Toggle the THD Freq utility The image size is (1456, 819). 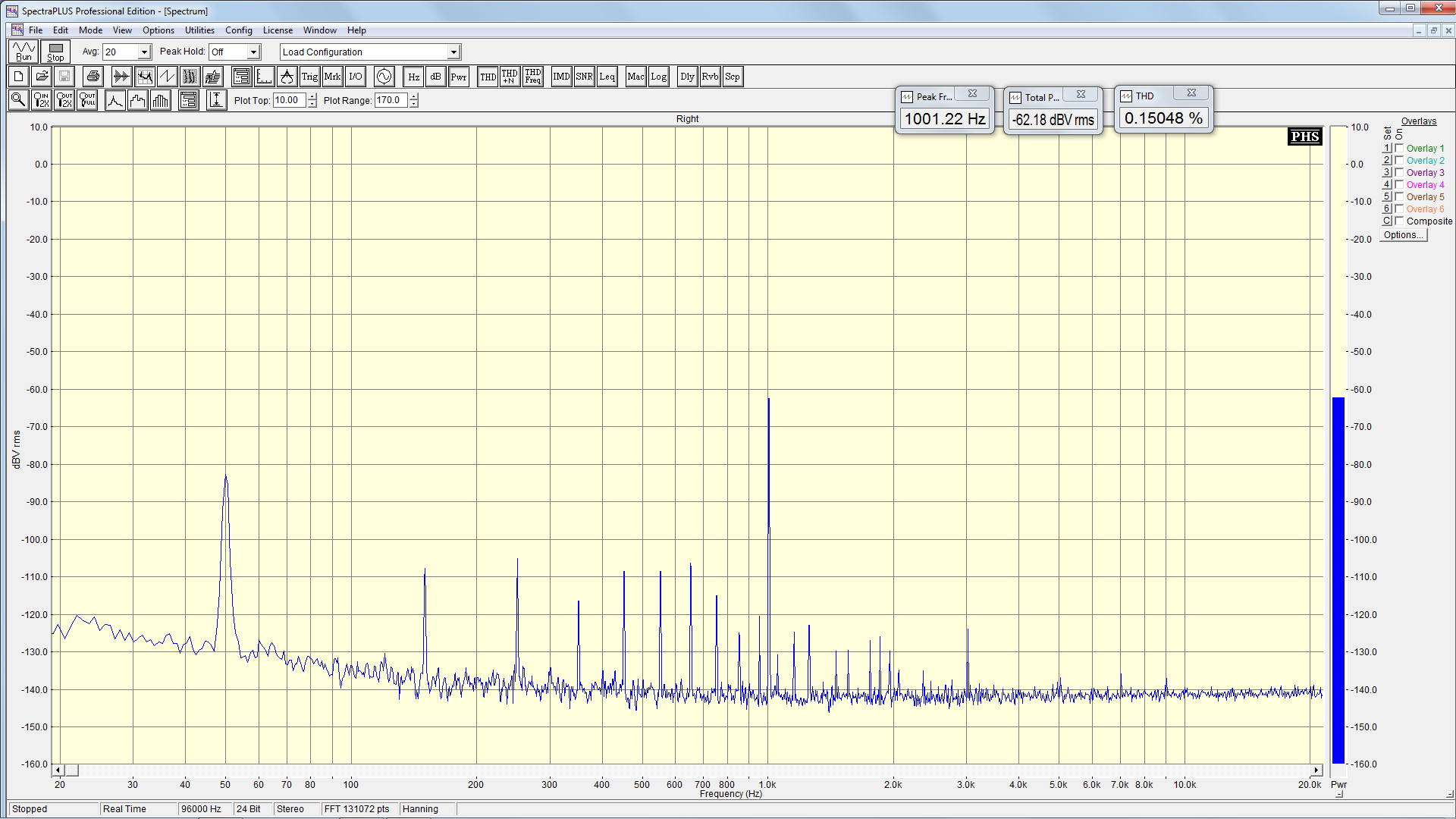[533, 77]
